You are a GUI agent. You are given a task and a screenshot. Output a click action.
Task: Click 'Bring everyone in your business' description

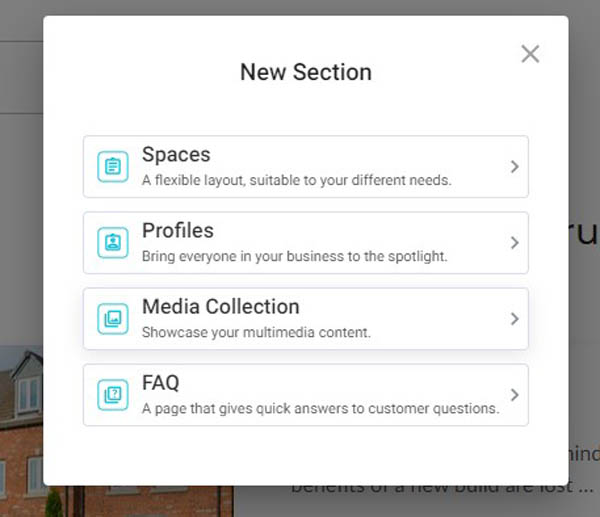coord(294,257)
